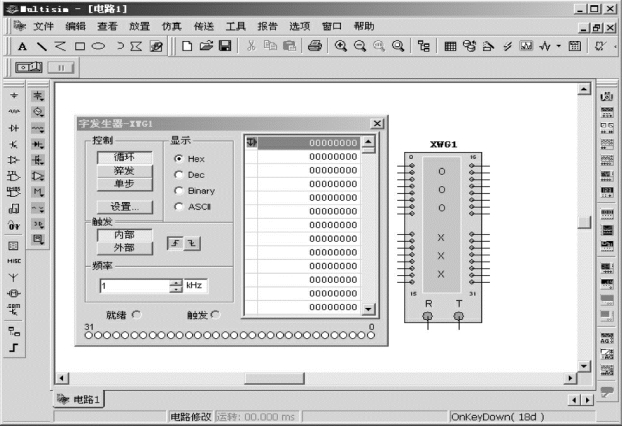This screenshot has height=426, width=622.
Task: Open the 选项 menu
Action: (x=299, y=26)
